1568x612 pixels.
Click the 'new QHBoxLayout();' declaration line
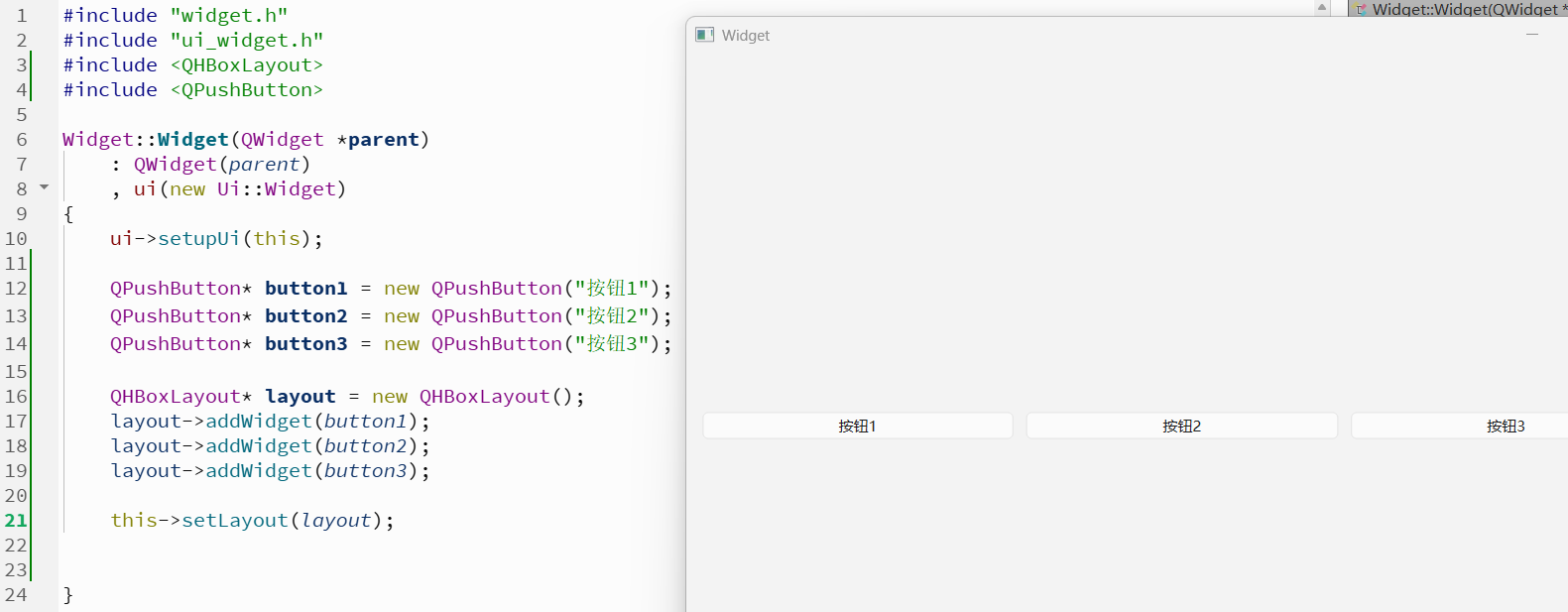pos(347,396)
